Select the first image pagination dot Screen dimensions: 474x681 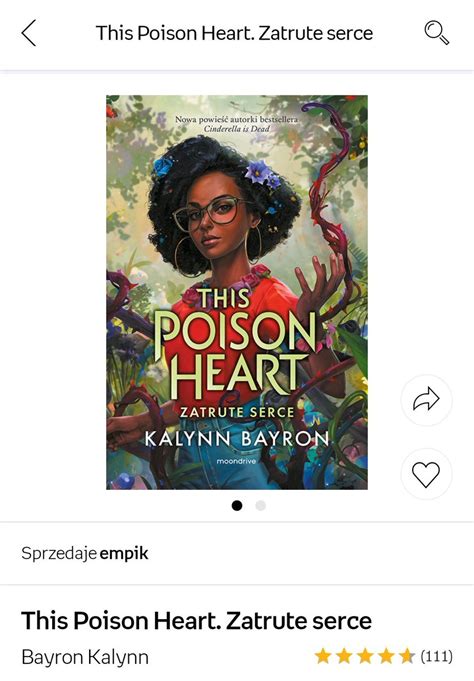click(237, 506)
